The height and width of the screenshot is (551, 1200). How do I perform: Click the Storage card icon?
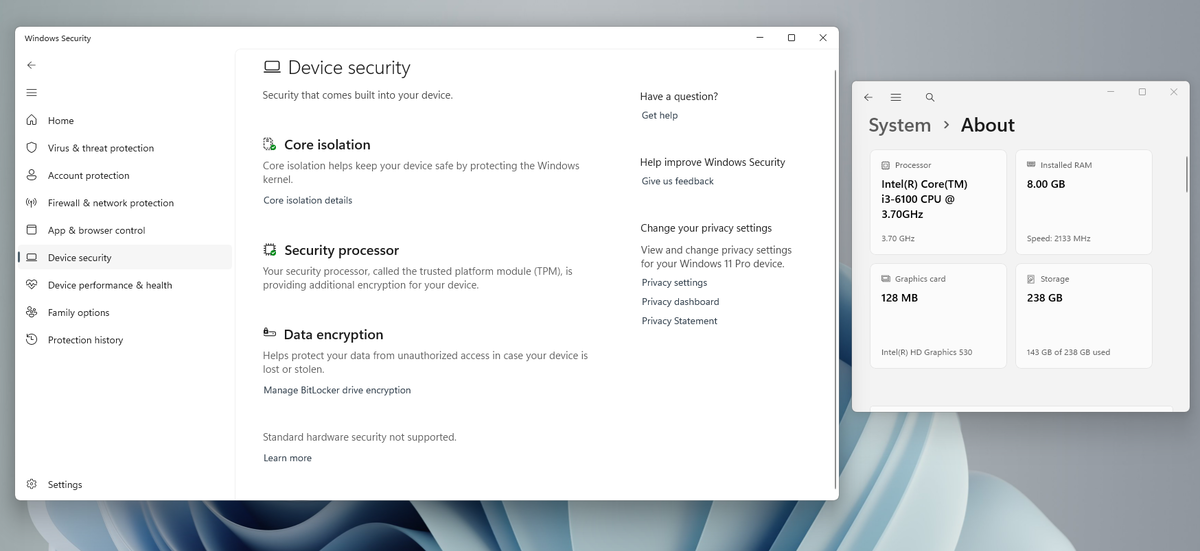point(1031,279)
